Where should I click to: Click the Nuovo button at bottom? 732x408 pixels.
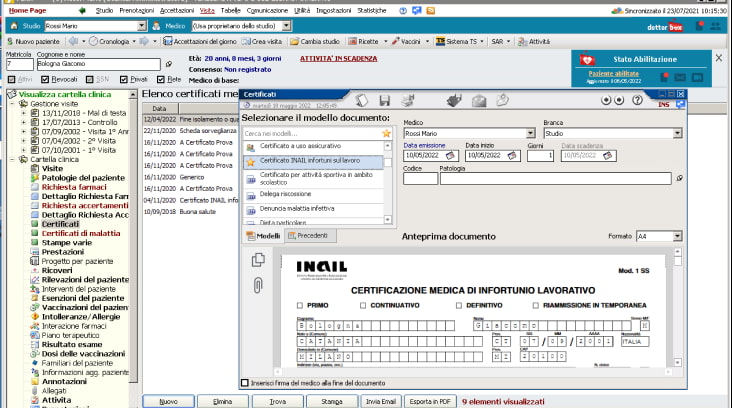[169, 401]
